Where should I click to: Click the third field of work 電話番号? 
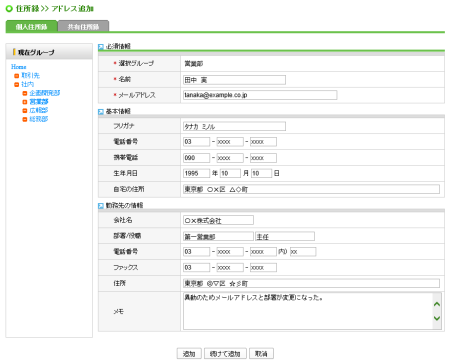[x=263, y=252]
